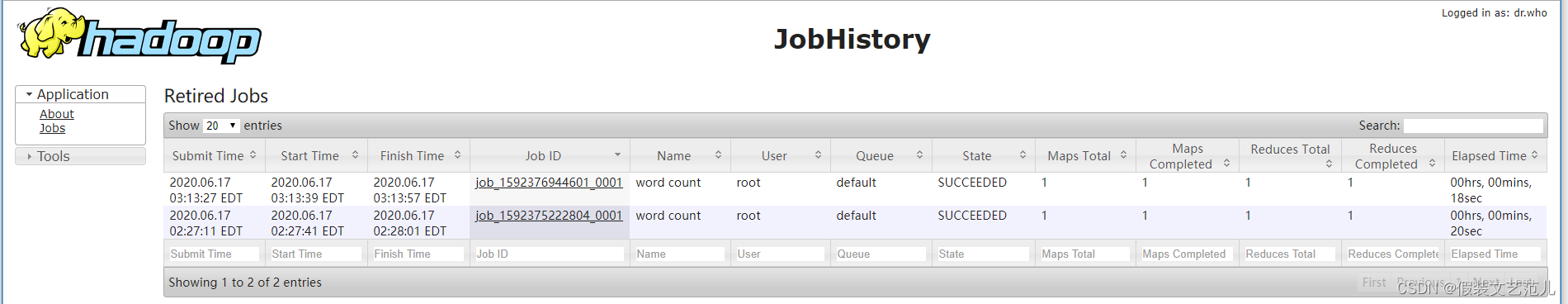Sort by Maps Total column
Image resolution: width=1568 pixels, height=304 pixels.
[1086, 155]
